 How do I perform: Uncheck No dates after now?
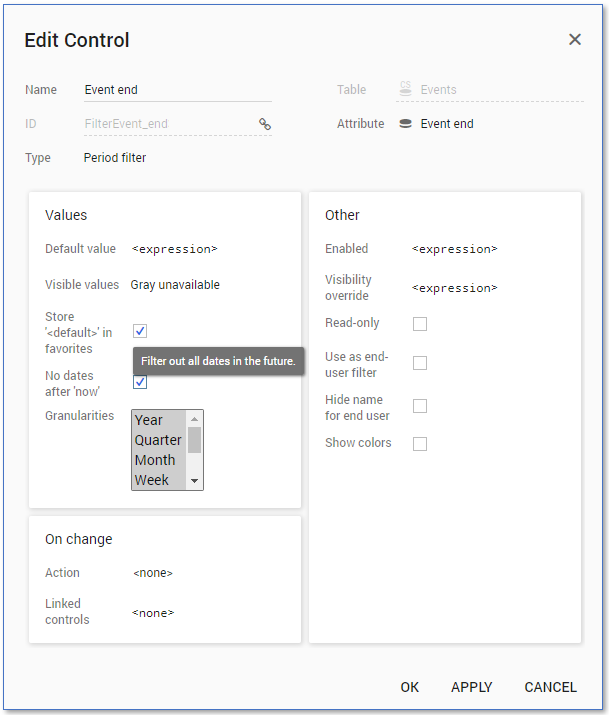pyautogui.click(x=140, y=382)
